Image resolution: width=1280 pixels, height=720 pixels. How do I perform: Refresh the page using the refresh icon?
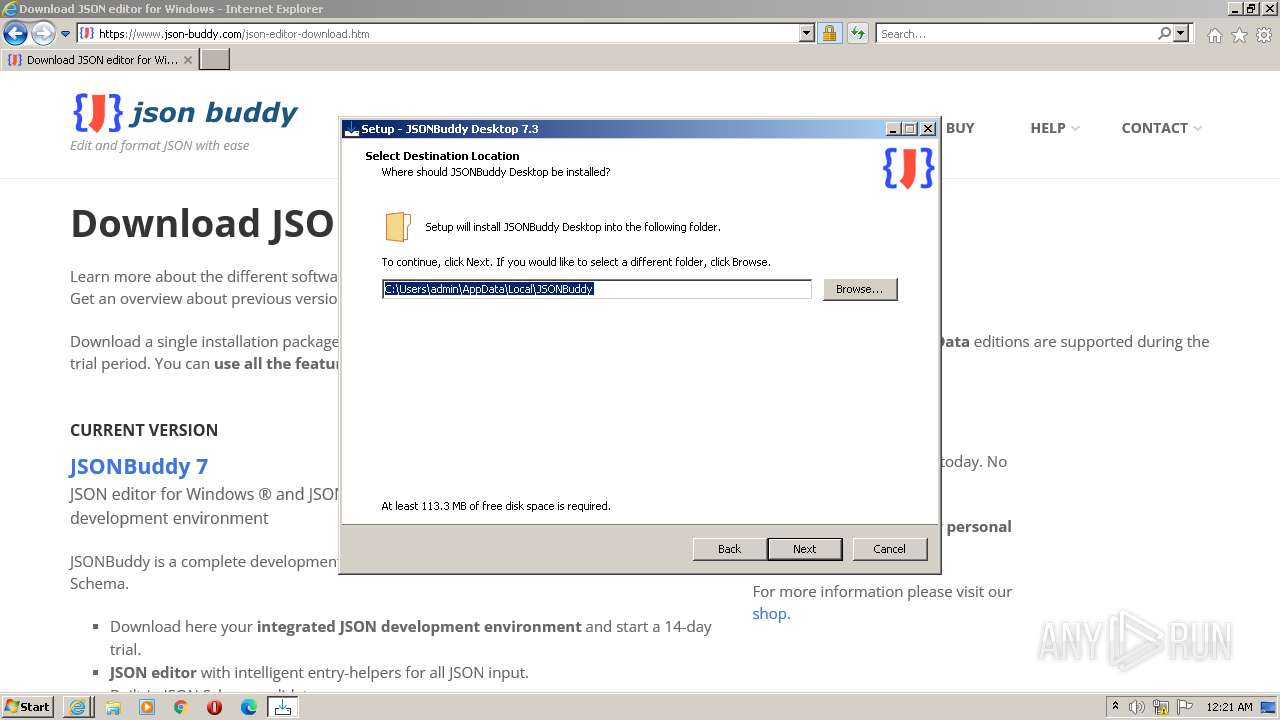[857, 33]
